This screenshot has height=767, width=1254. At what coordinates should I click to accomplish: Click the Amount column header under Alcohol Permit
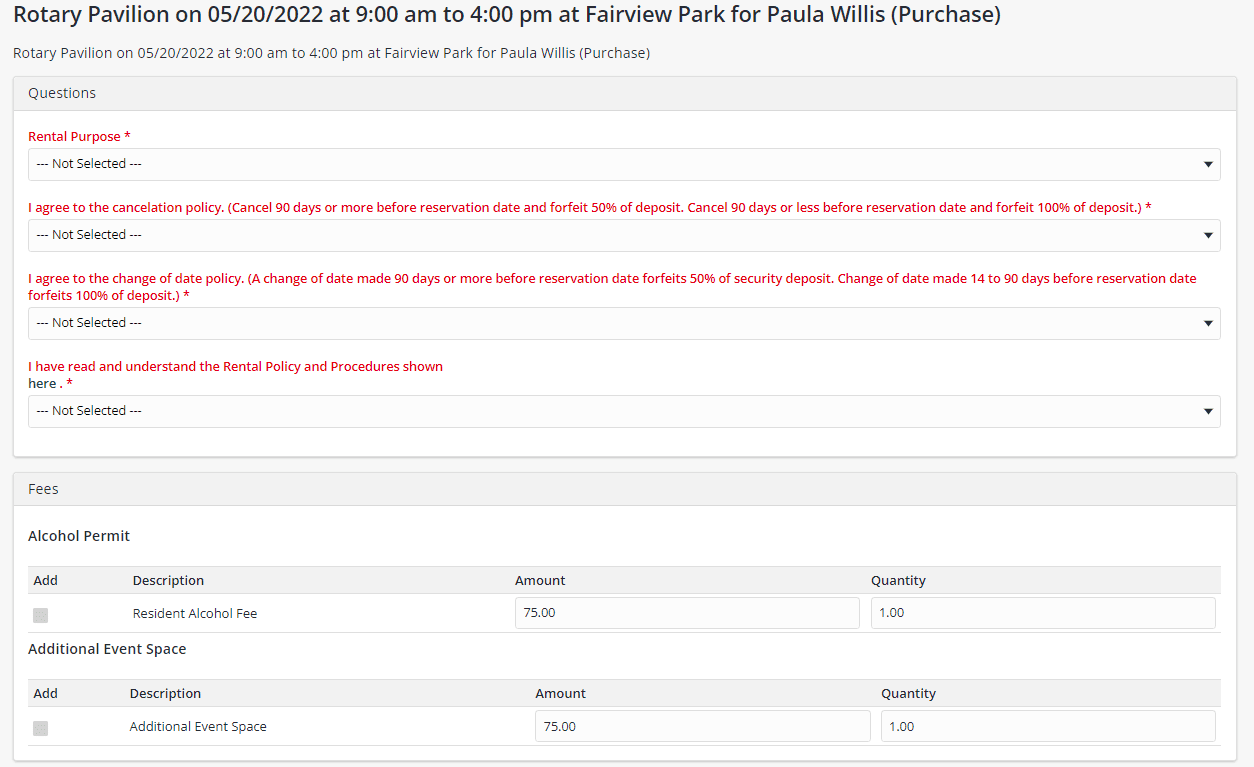point(540,581)
